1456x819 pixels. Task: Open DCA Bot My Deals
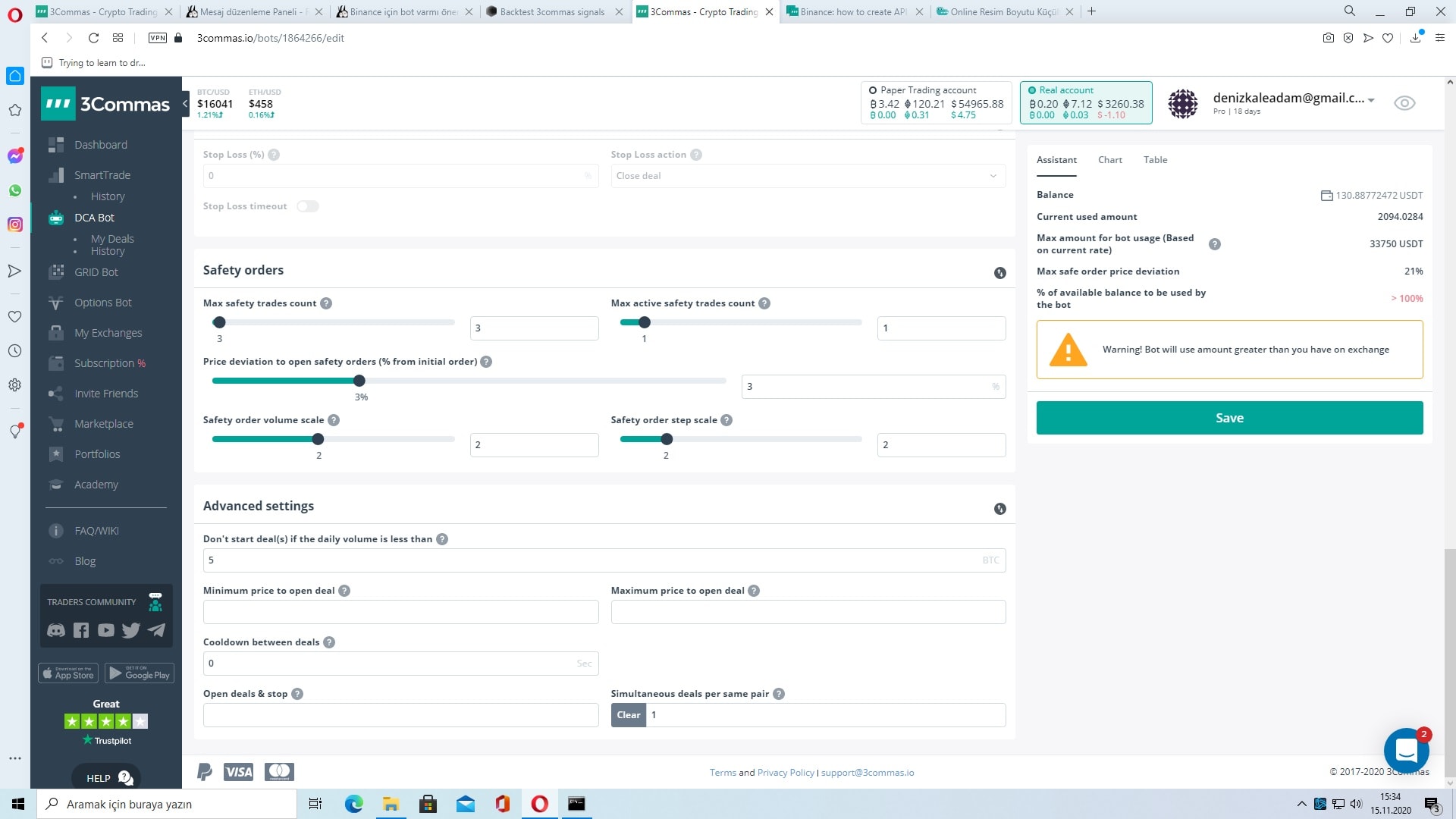click(x=112, y=239)
